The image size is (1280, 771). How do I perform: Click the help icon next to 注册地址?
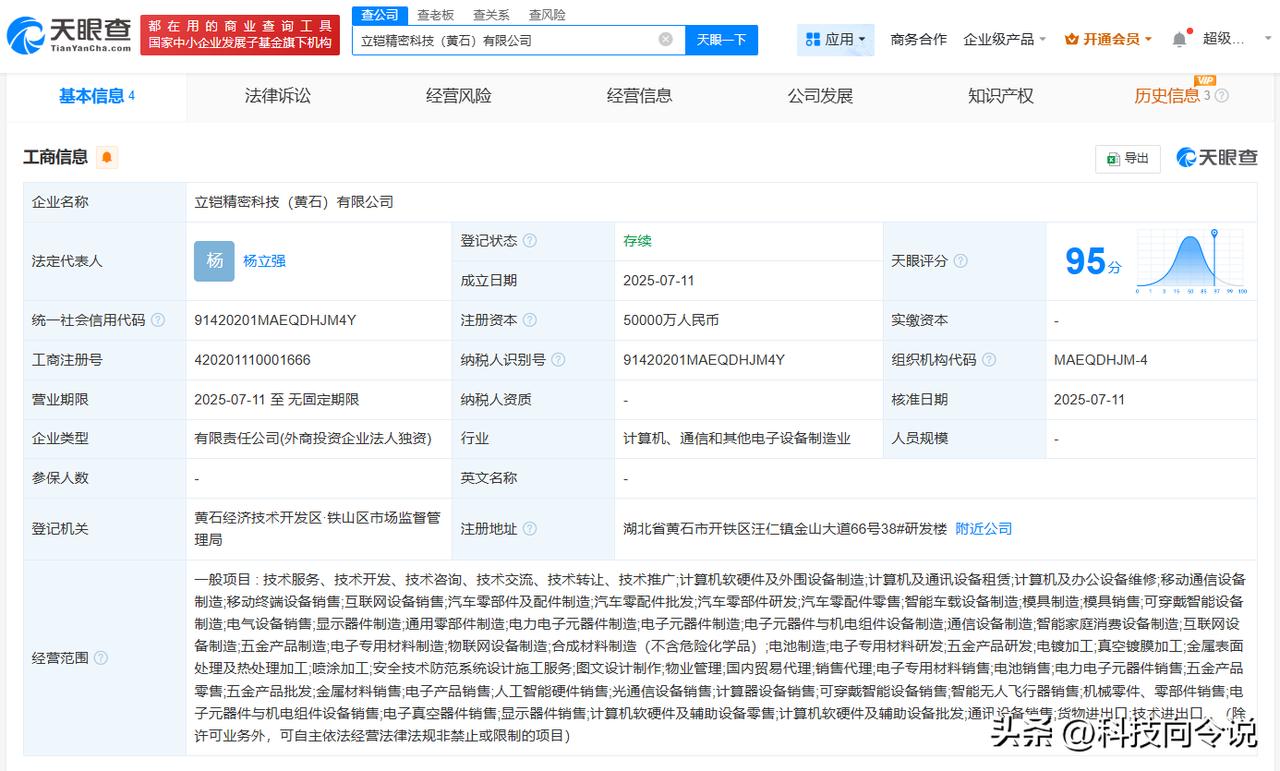[x=530, y=529]
